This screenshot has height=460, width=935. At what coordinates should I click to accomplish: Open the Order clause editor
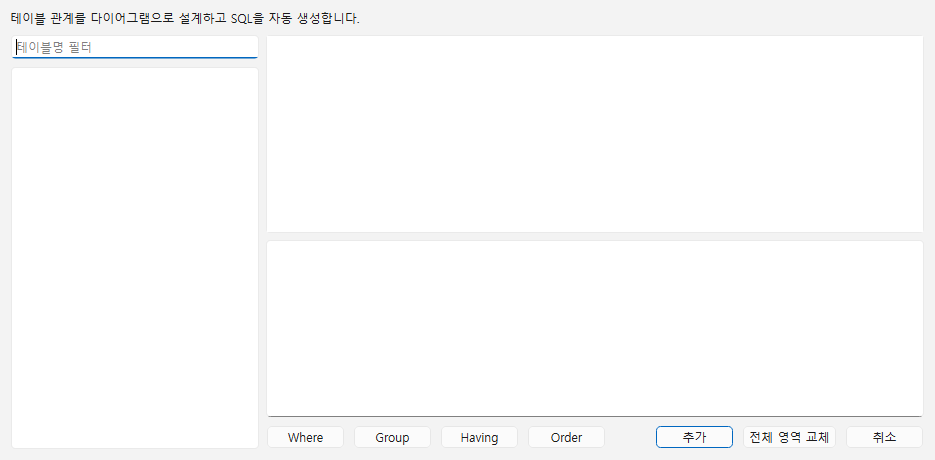566,437
